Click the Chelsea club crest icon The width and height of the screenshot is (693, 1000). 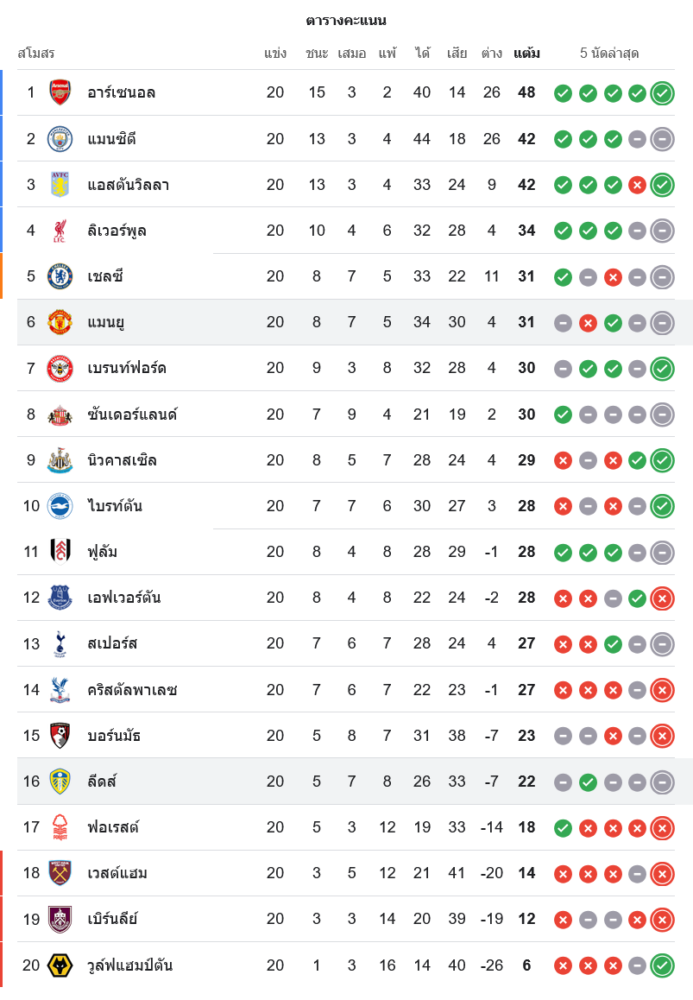(x=60, y=277)
